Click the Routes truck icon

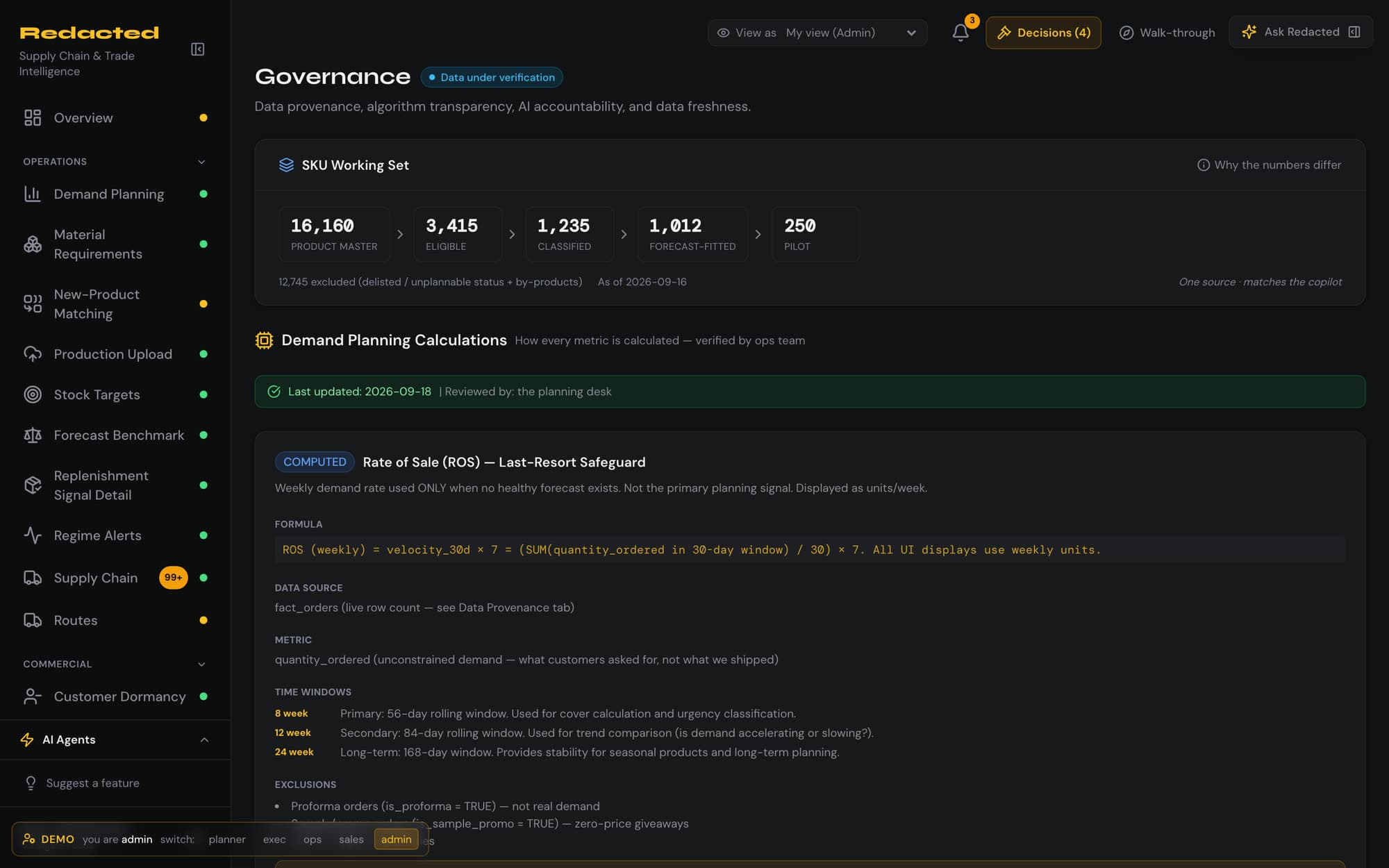[33, 620]
